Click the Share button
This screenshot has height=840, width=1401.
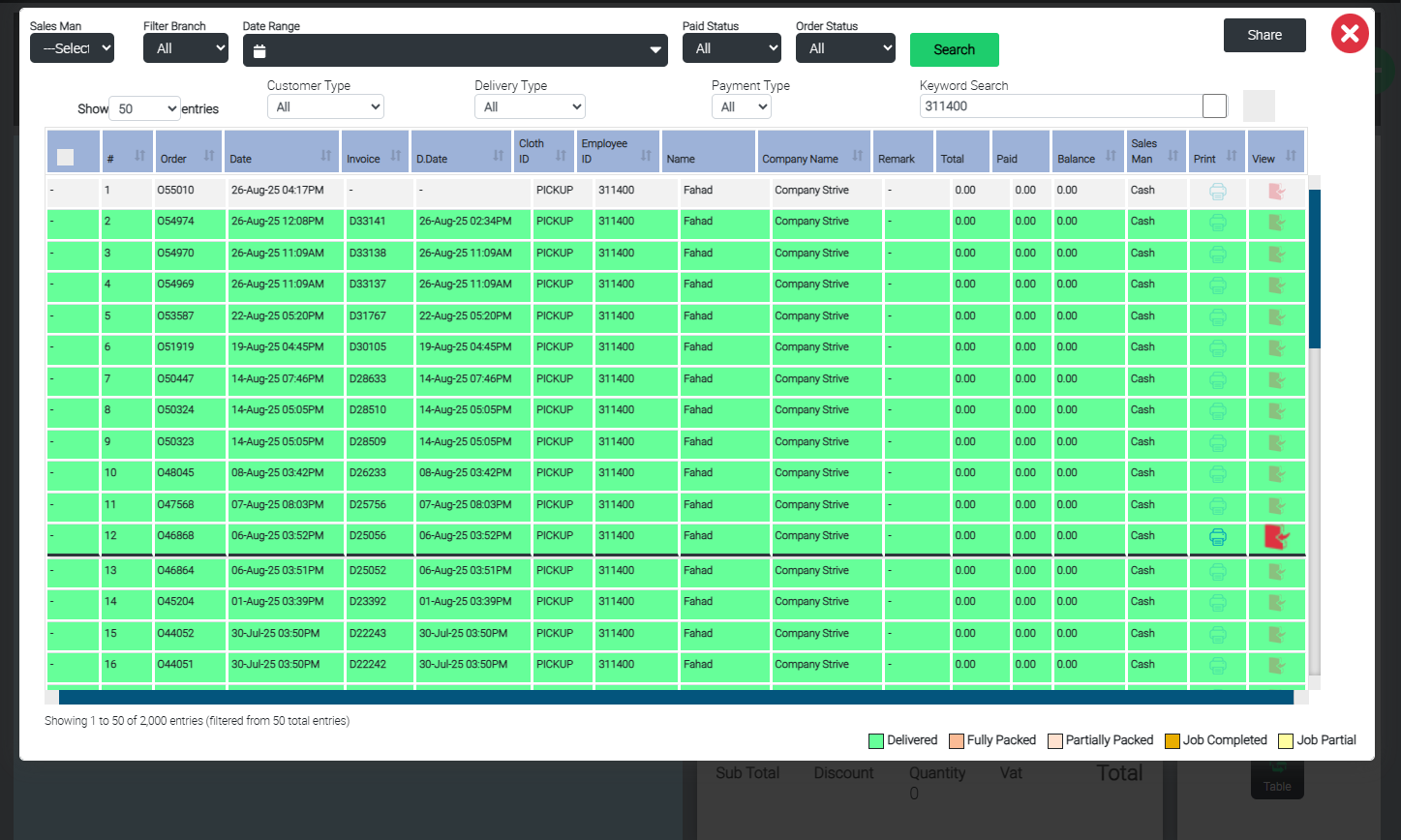click(1264, 35)
